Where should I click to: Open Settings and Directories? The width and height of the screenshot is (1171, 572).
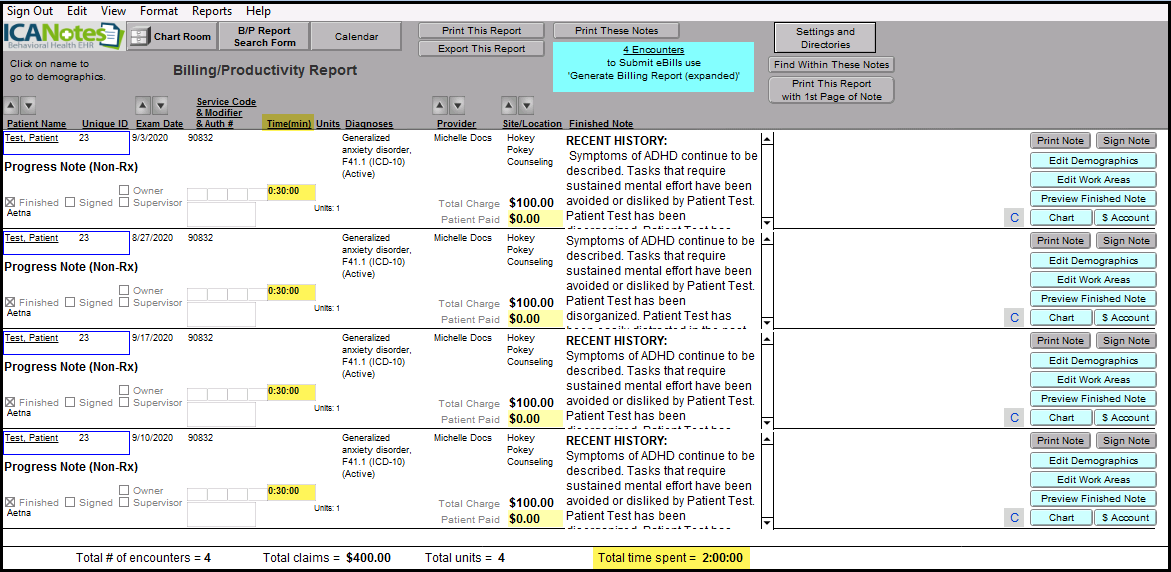824,38
